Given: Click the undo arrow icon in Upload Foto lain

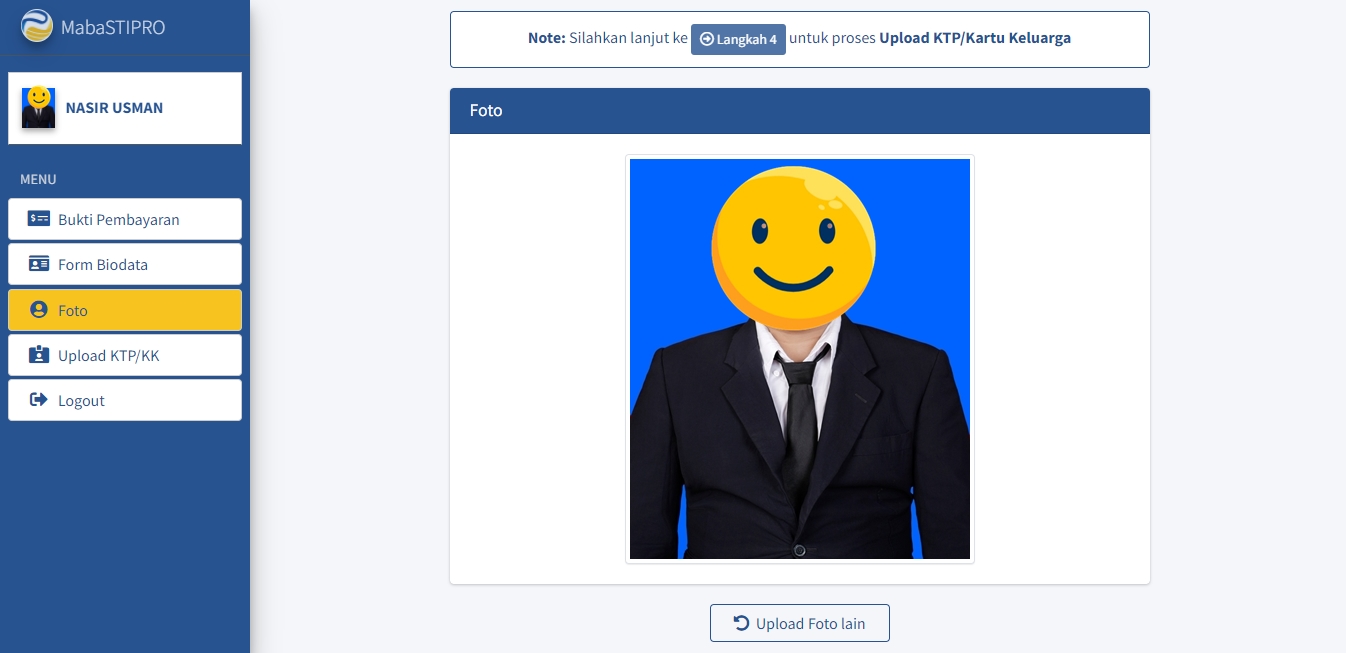Looking at the screenshot, I should (741, 623).
